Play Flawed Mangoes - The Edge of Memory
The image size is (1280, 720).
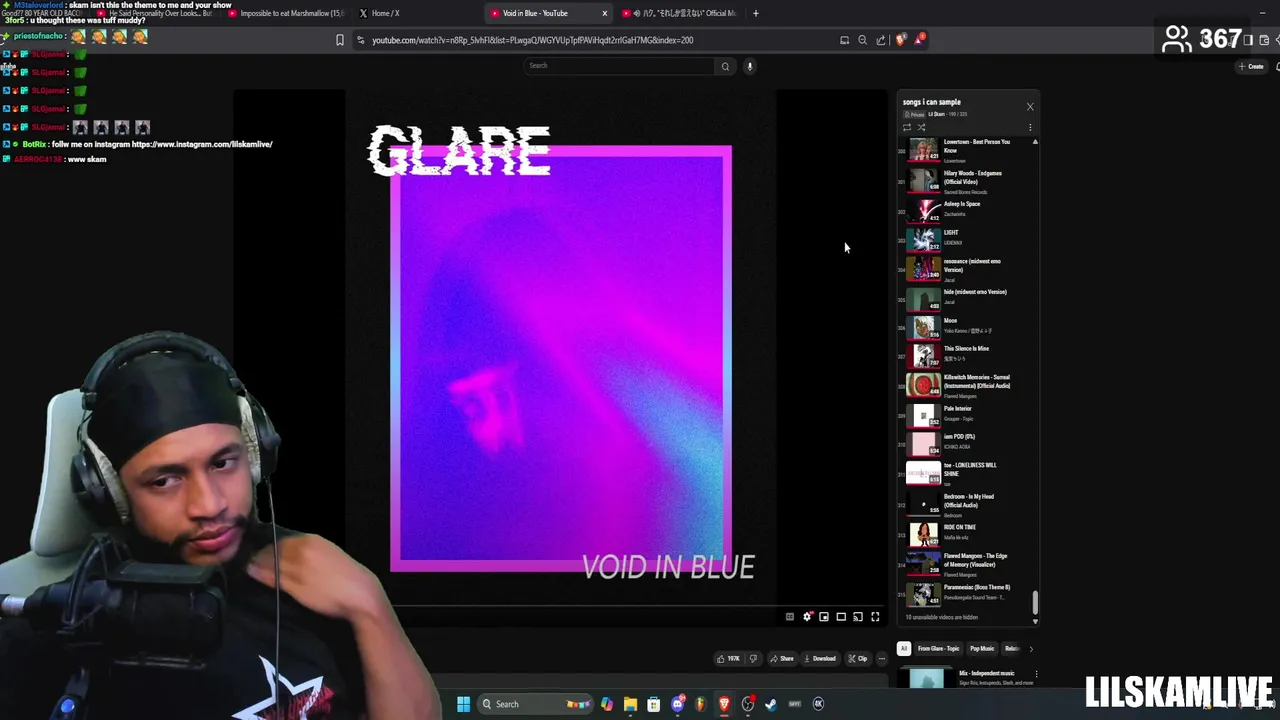[x=965, y=564]
